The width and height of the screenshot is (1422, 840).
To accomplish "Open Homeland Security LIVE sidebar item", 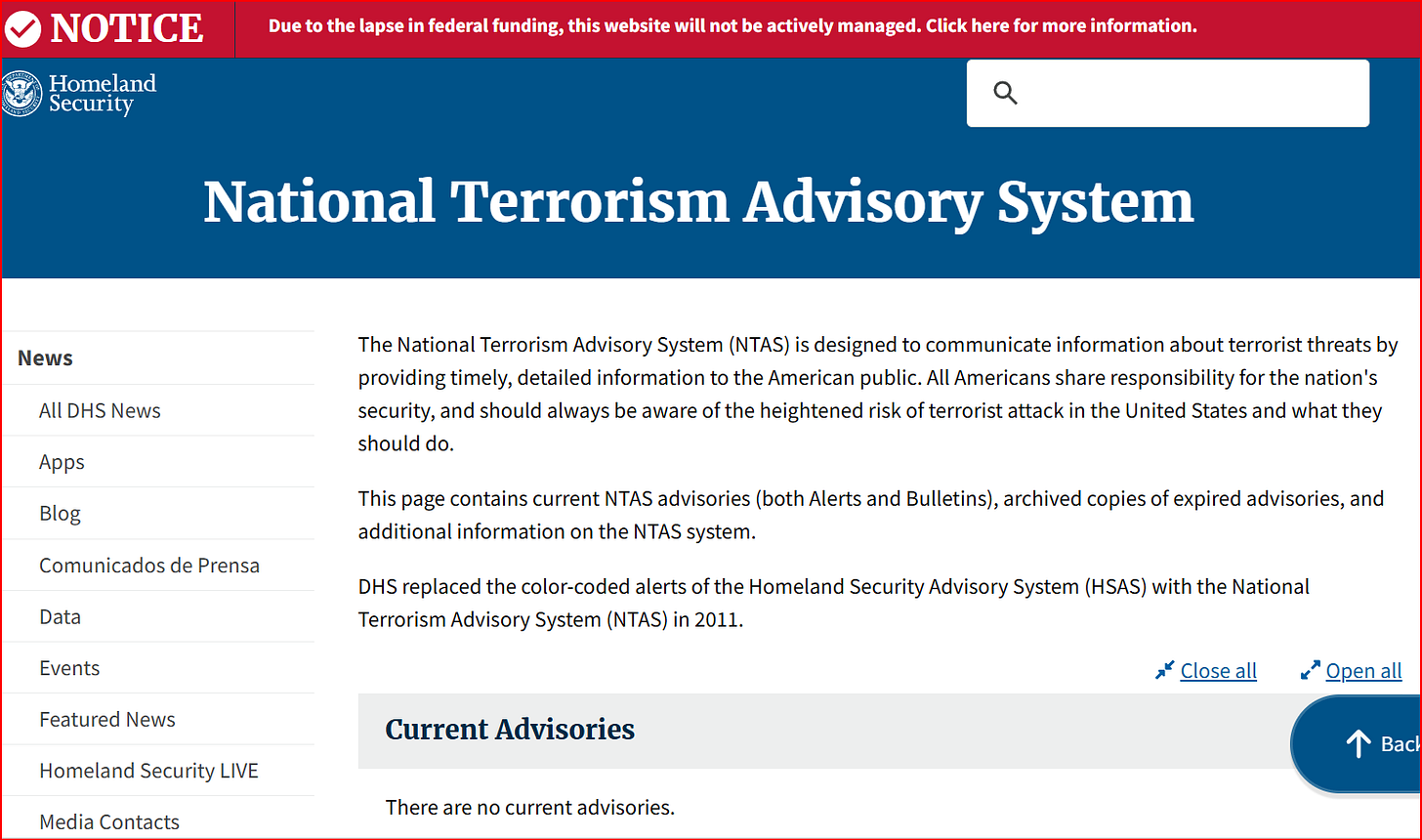I will pyautogui.click(x=148, y=772).
